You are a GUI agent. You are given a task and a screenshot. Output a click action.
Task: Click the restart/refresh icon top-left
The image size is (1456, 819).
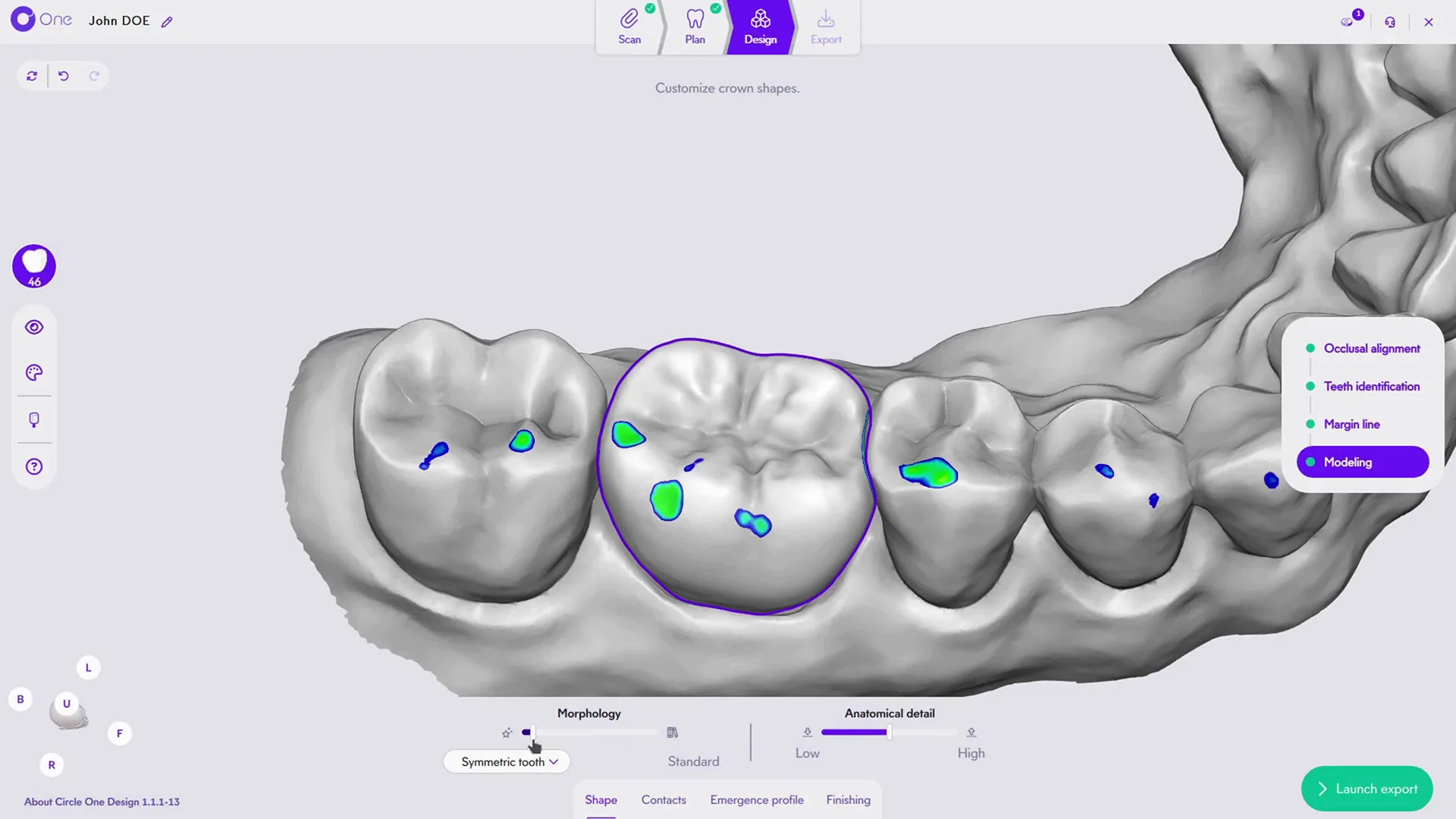32,76
